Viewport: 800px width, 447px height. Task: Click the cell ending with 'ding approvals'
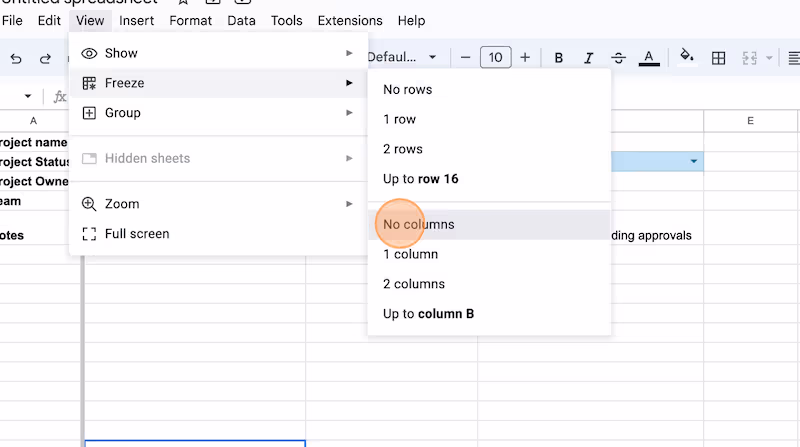pos(657,235)
